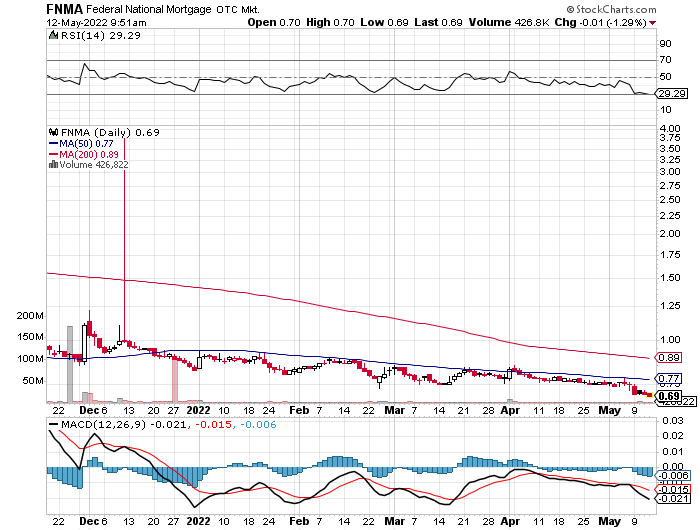Click the 0.03 label on MACD axis
The image size is (700, 530).
672,421
